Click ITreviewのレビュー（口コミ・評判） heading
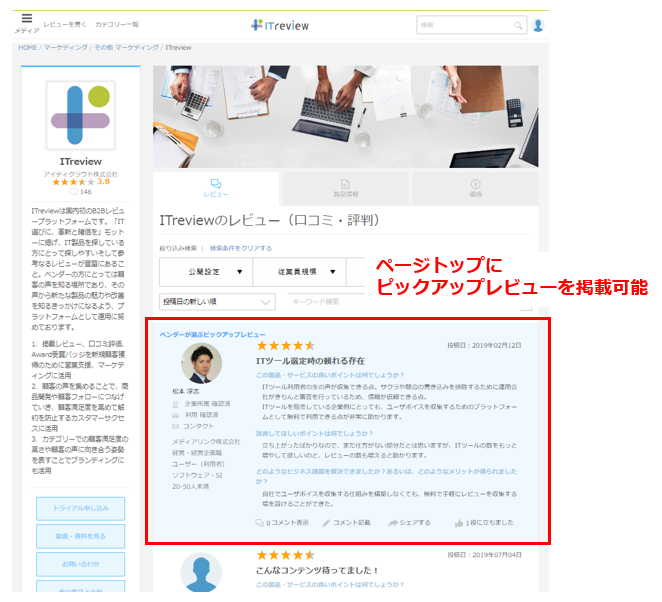The image size is (662, 602). pos(269,220)
